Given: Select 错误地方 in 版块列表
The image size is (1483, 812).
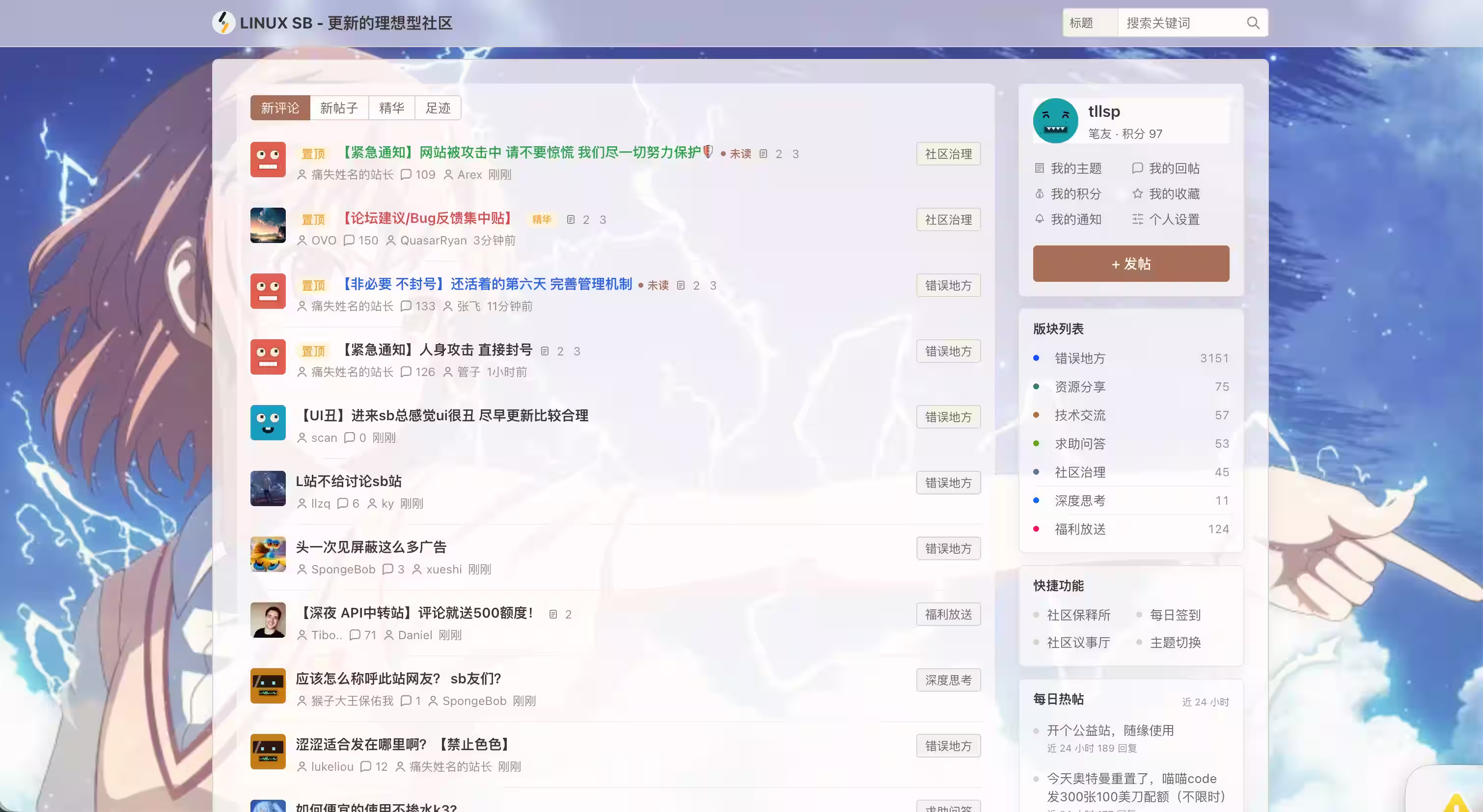Looking at the screenshot, I should pyautogui.click(x=1131, y=358).
